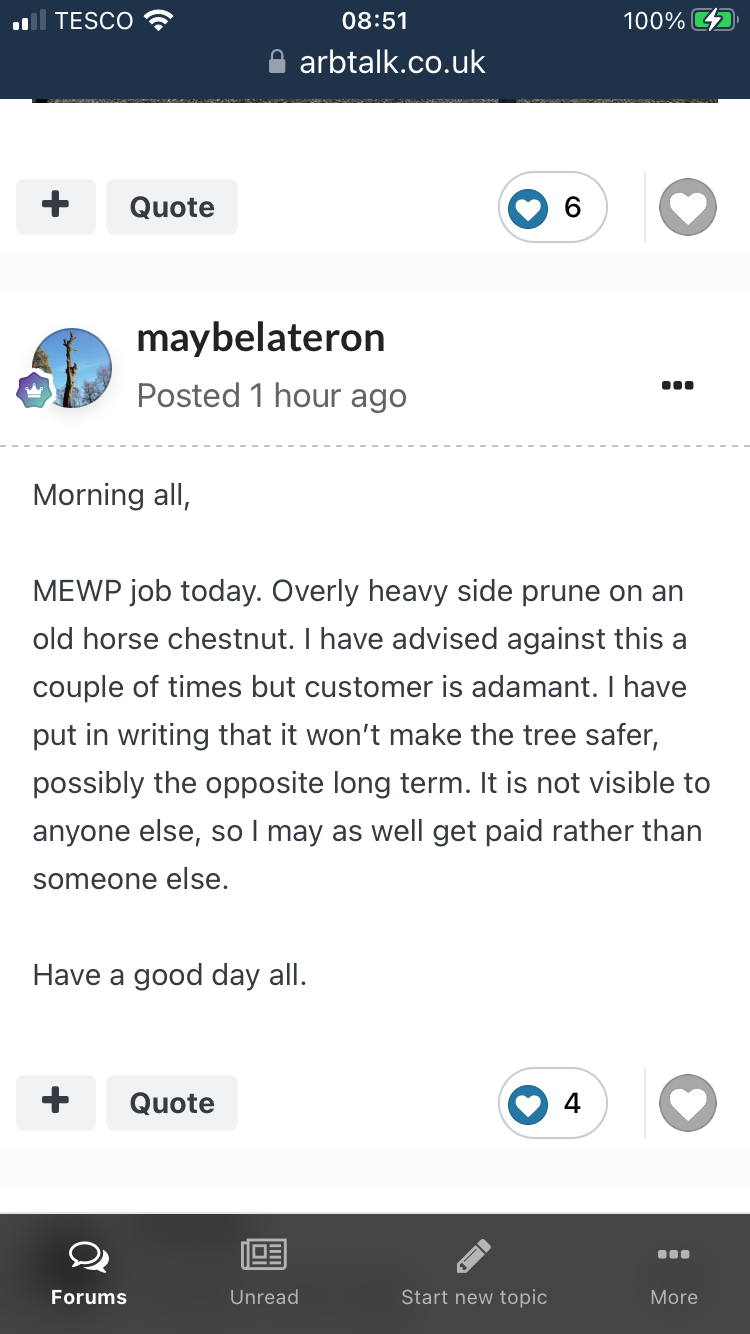Quote maybelateron's post
750x1334 pixels.
pyautogui.click(x=172, y=1103)
